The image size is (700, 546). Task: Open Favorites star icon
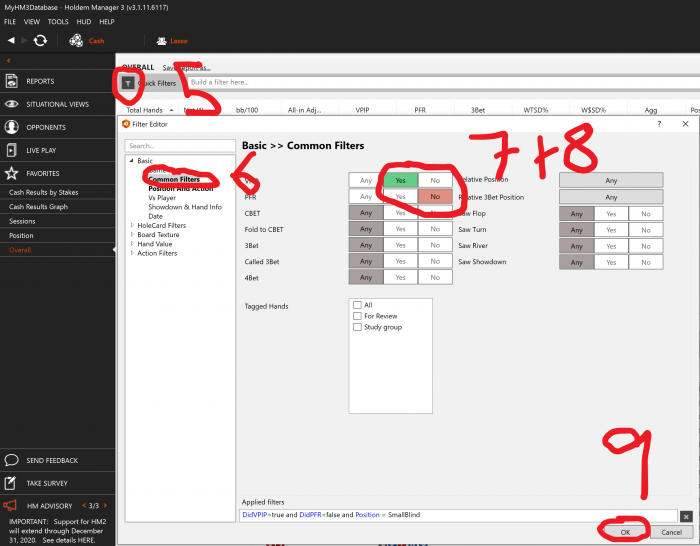point(12,173)
